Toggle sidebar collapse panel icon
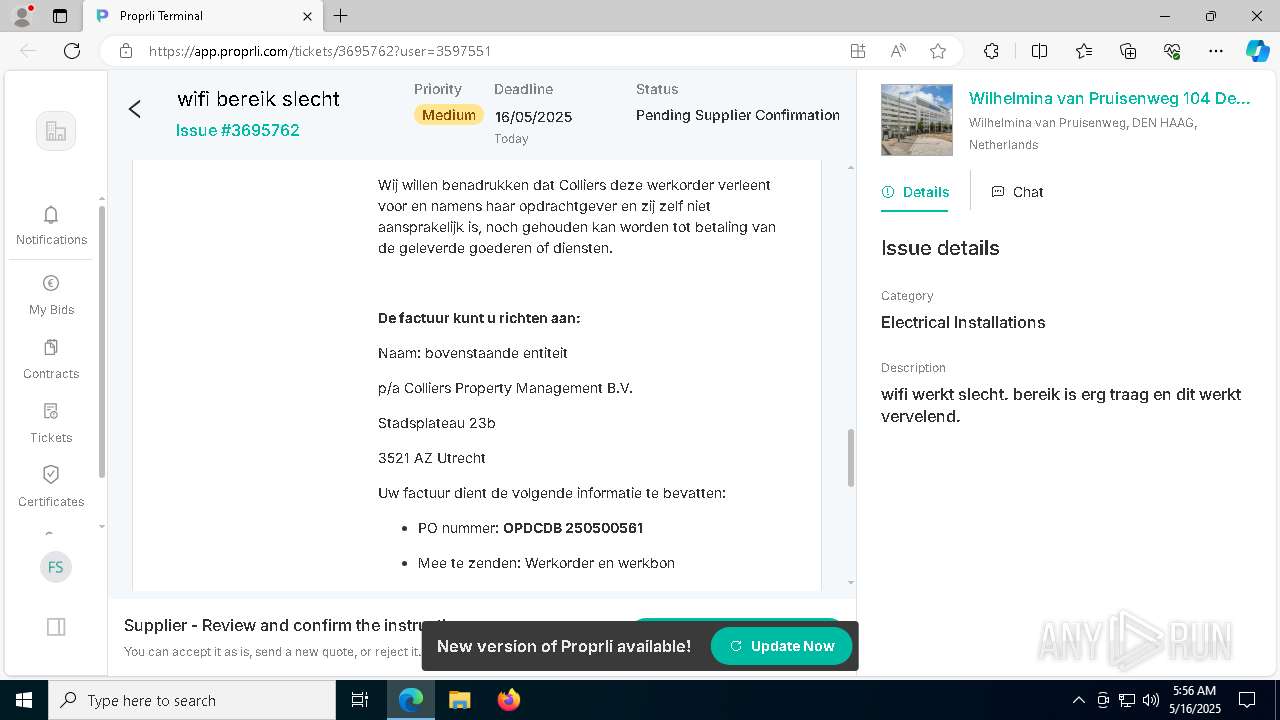The image size is (1280, 720). coord(56,627)
